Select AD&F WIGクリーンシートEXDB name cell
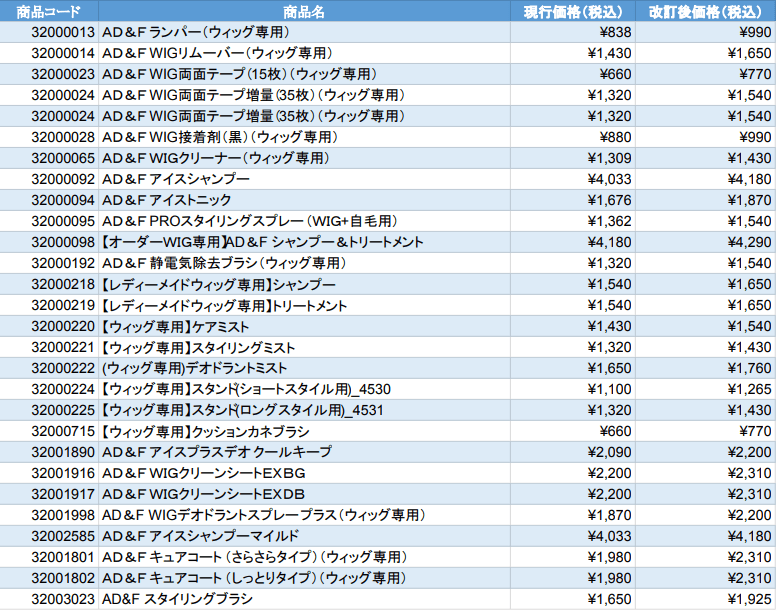Viewport: 777px width, 612px height. tap(304, 495)
